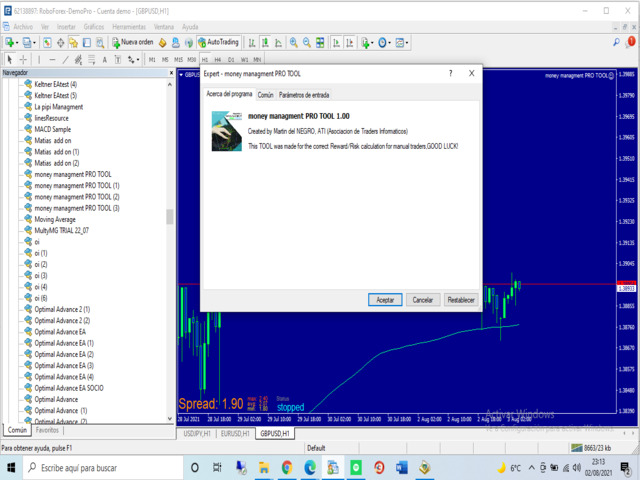Viewport: 640px width, 480px height.
Task: Toggle the Market Watch window icon
Action: [x=47, y=42]
